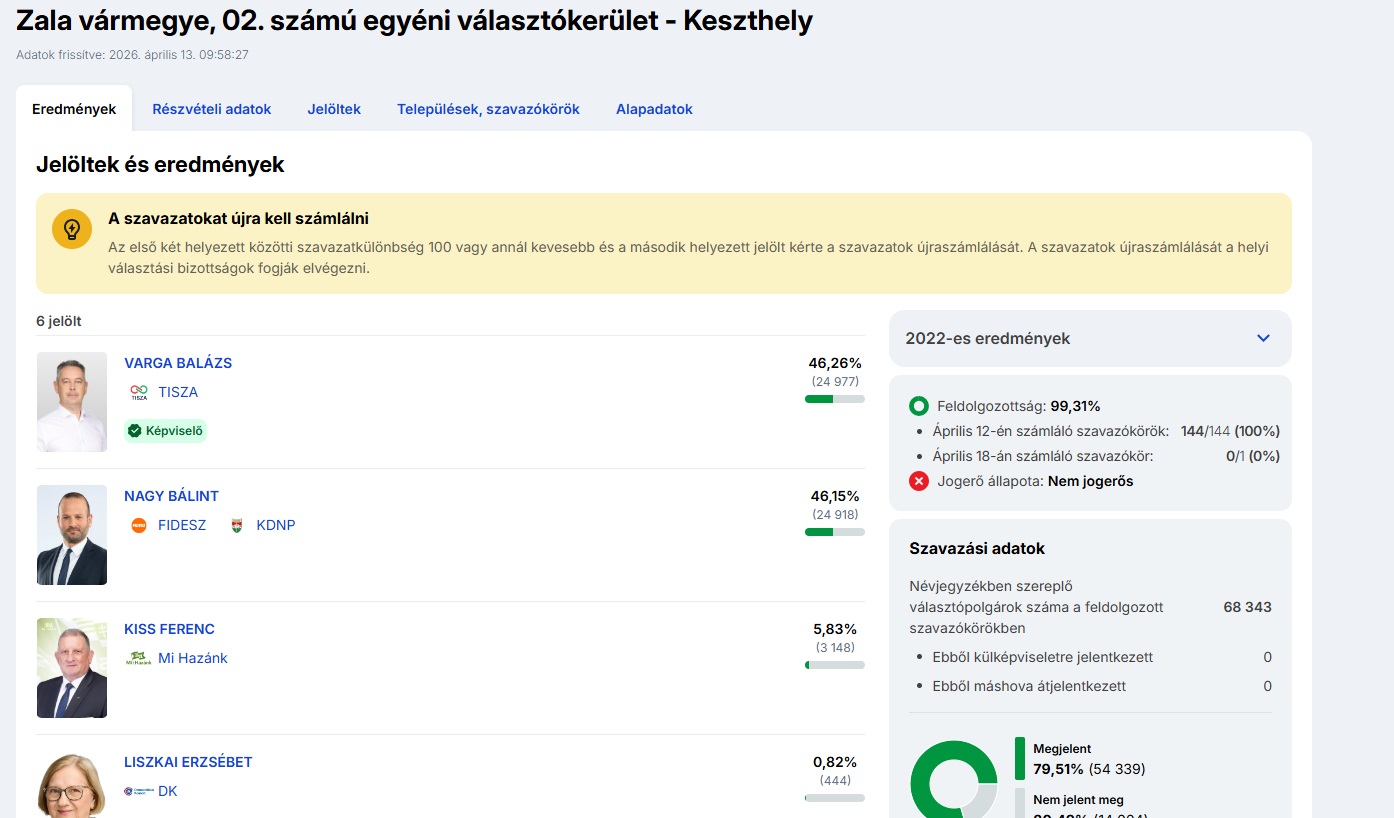Click Kiss Ferenc candidate photo
The image size is (1394, 818).
(x=72, y=668)
